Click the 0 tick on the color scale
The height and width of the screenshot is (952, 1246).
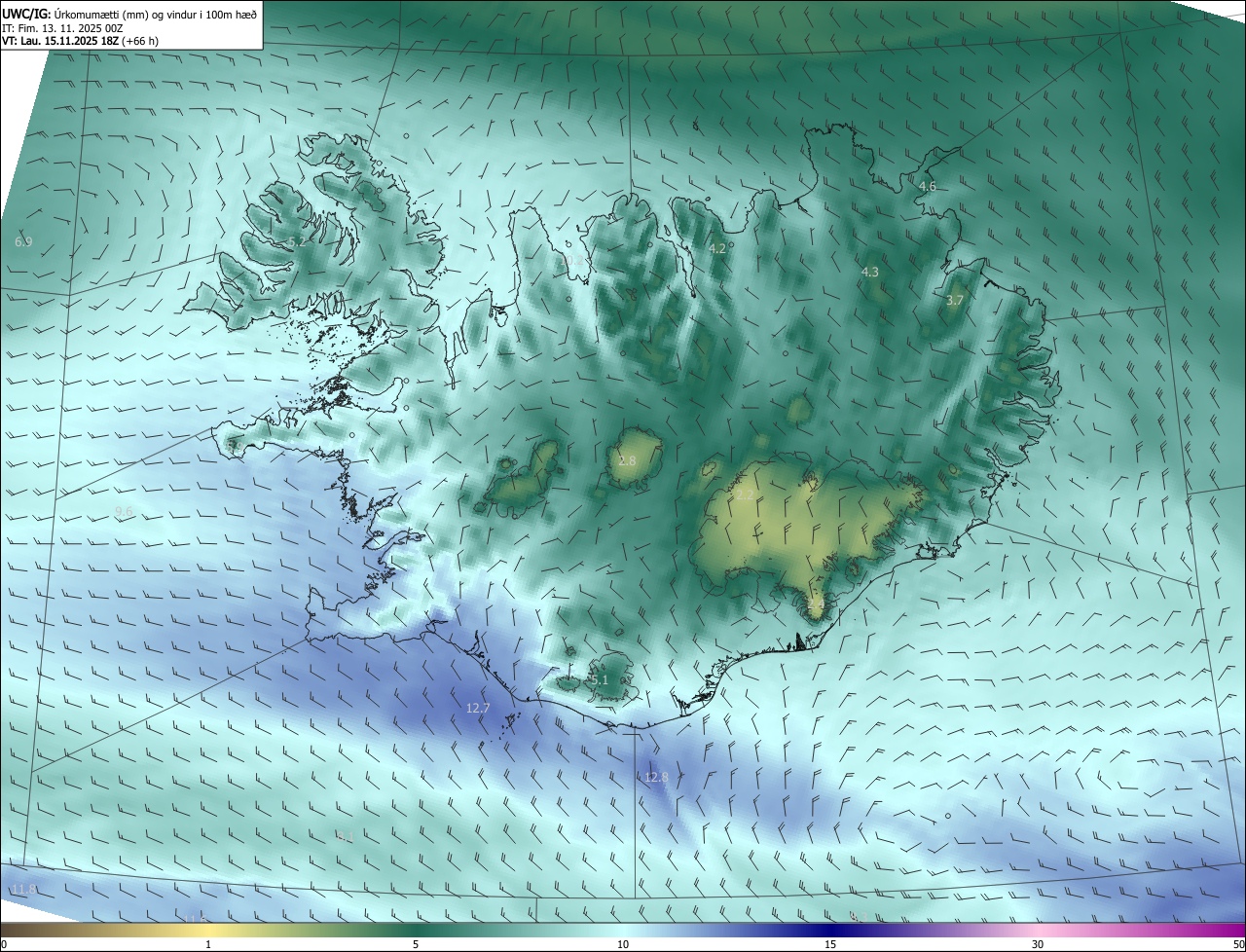(4, 944)
